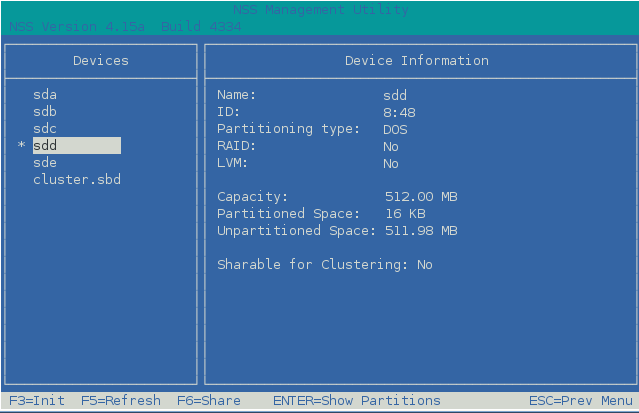Click the Device Information panel header
The height and width of the screenshot is (413, 639).
click(x=417, y=61)
